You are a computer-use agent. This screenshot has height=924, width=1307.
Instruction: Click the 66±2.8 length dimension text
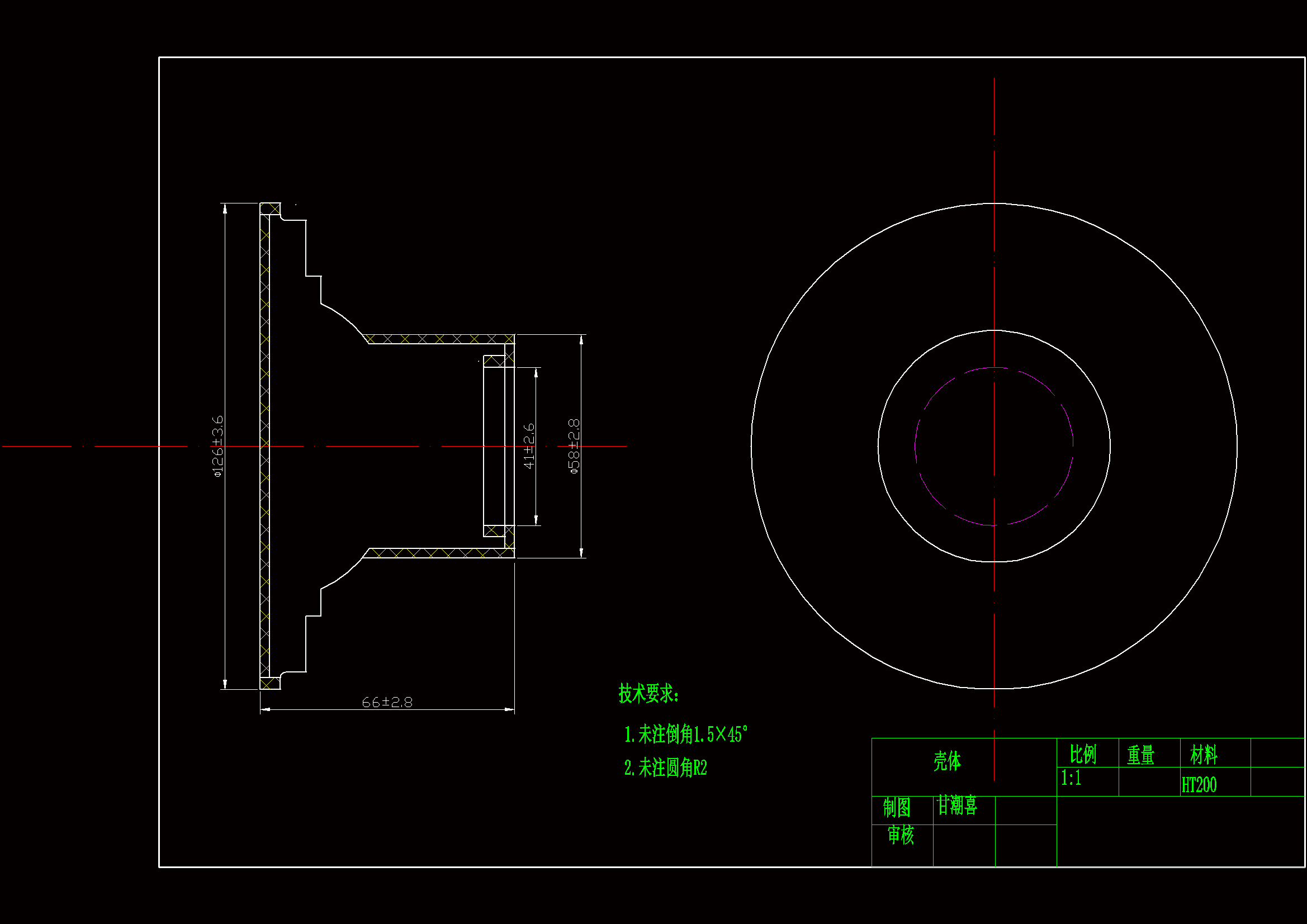pyautogui.click(x=387, y=702)
